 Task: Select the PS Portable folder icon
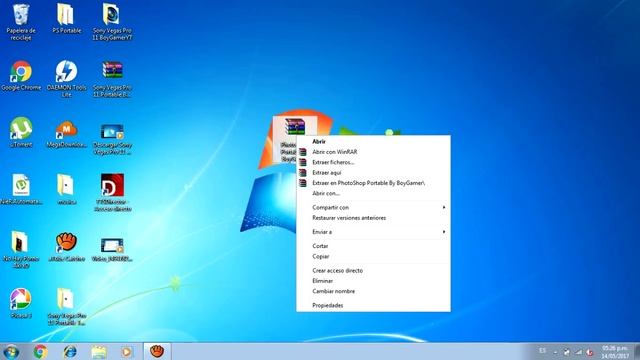coord(66,19)
